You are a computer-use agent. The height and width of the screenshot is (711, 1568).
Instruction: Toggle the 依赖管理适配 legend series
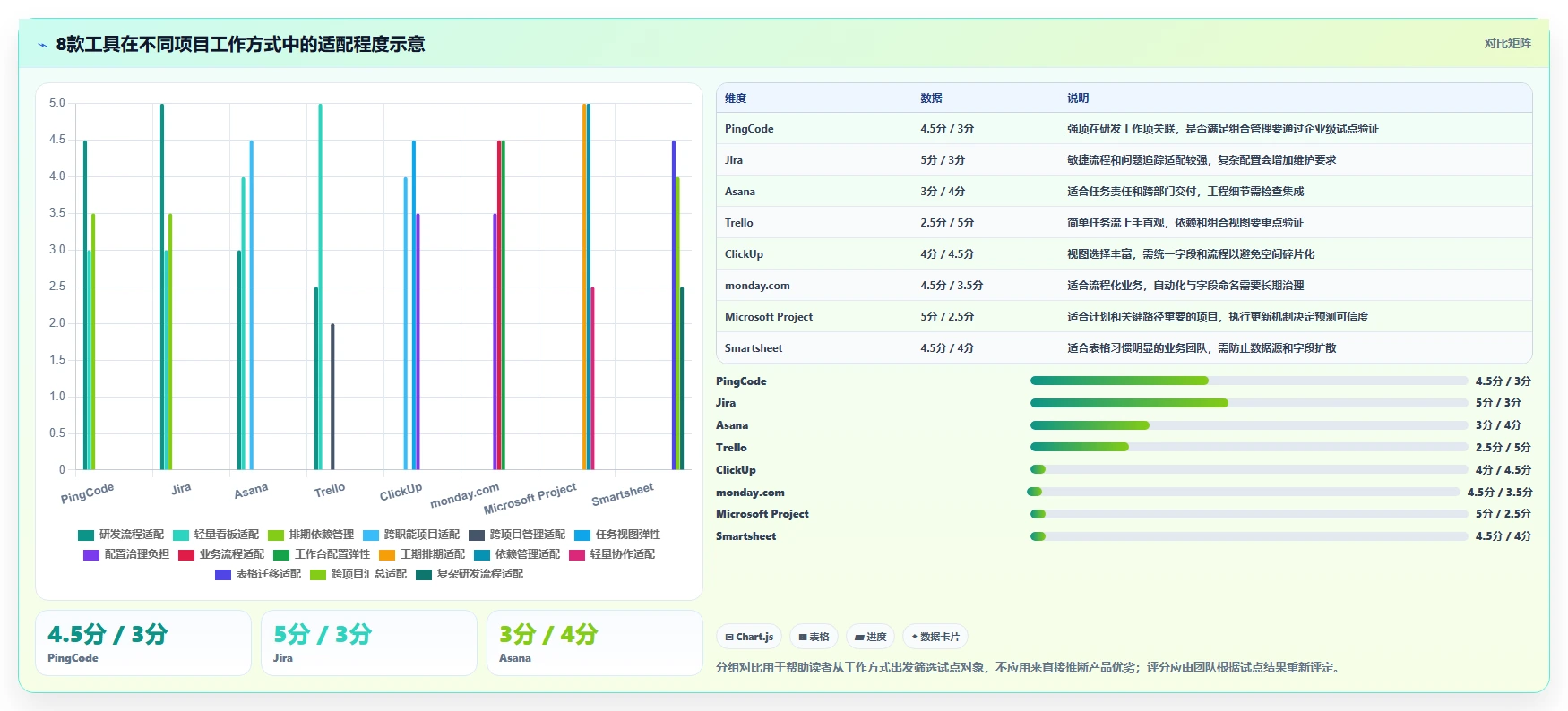[517, 554]
